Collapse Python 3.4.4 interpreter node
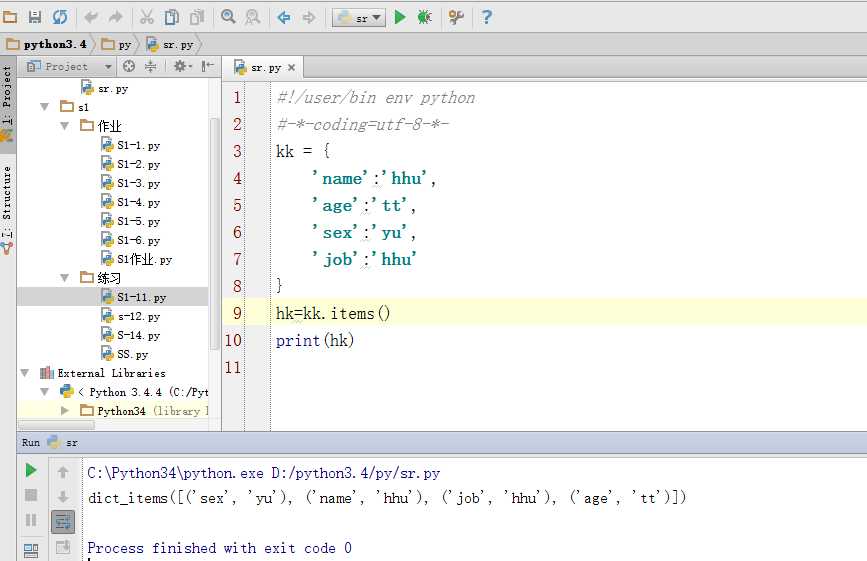The image size is (867, 561). [45, 392]
